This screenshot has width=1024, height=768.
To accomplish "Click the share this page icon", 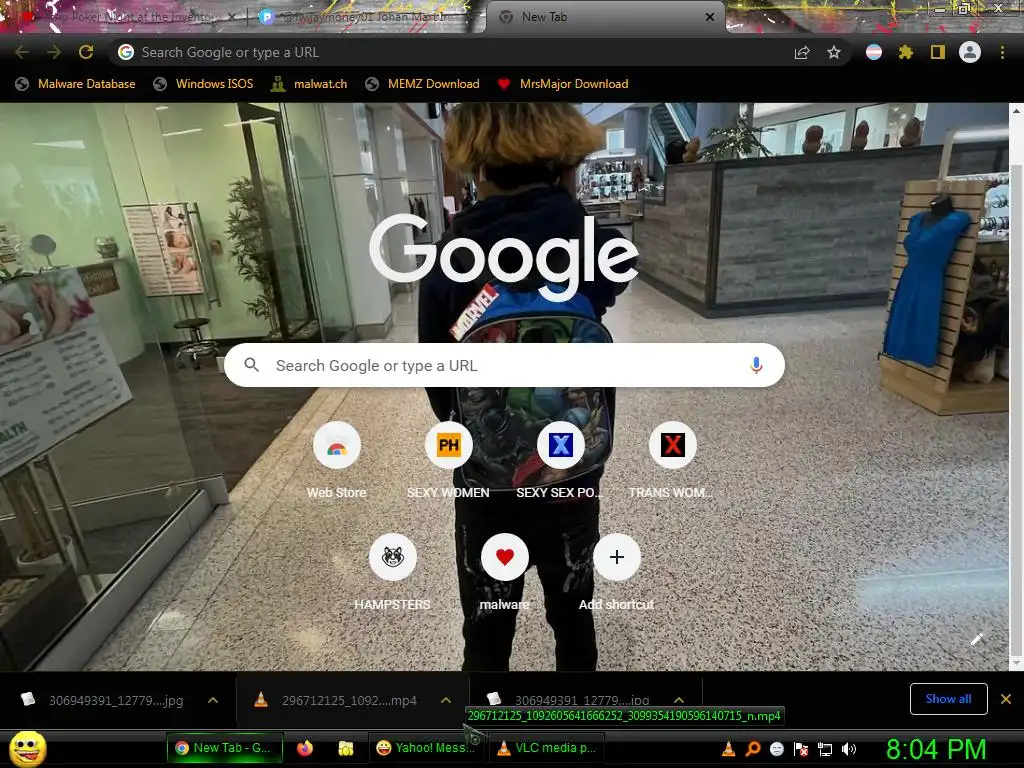I will 802,52.
